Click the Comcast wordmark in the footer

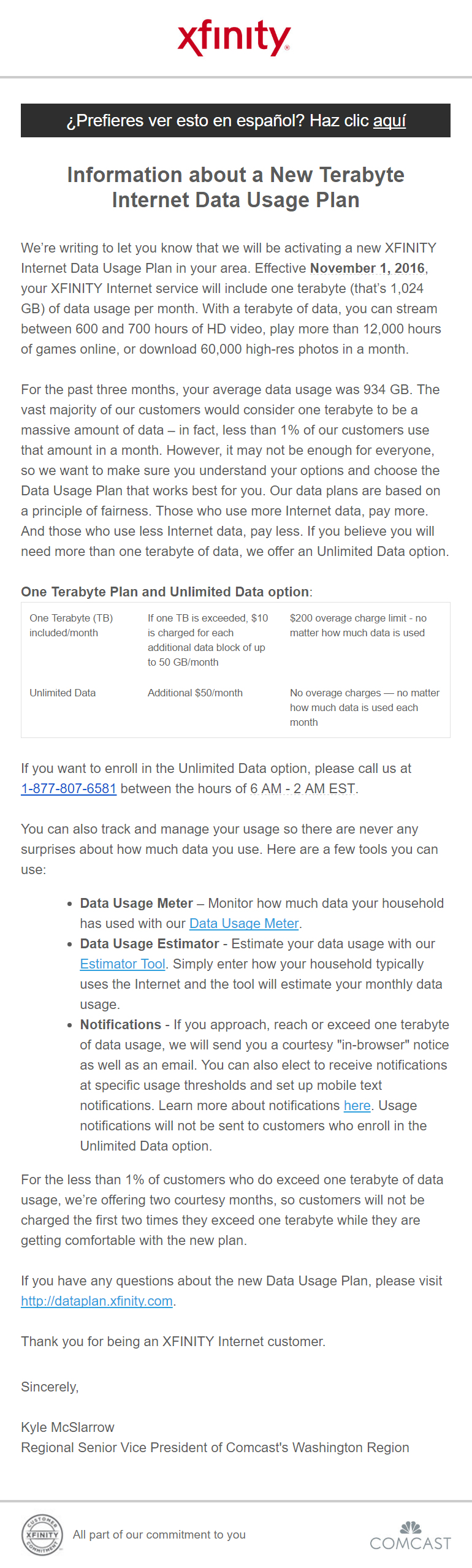point(410,1543)
